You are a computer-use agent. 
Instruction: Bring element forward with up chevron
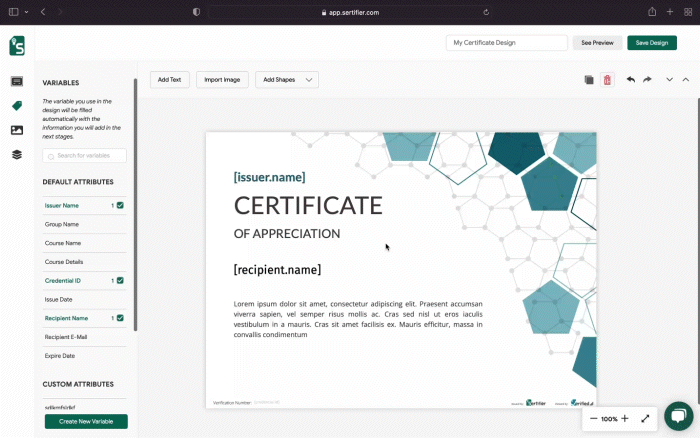(x=686, y=79)
